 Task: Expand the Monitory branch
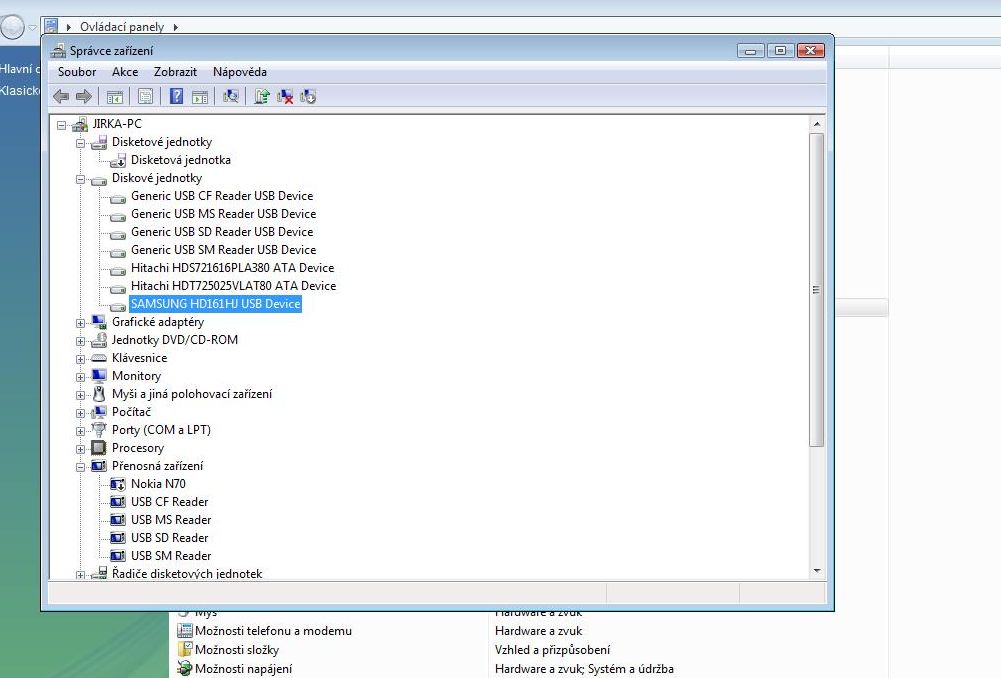click(x=80, y=377)
